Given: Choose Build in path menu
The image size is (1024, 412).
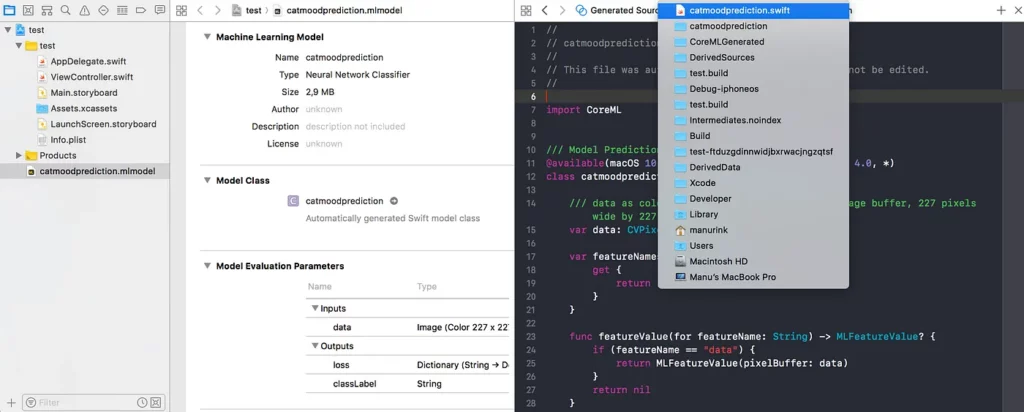Looking at the screenshot, I should click(753, 136).
